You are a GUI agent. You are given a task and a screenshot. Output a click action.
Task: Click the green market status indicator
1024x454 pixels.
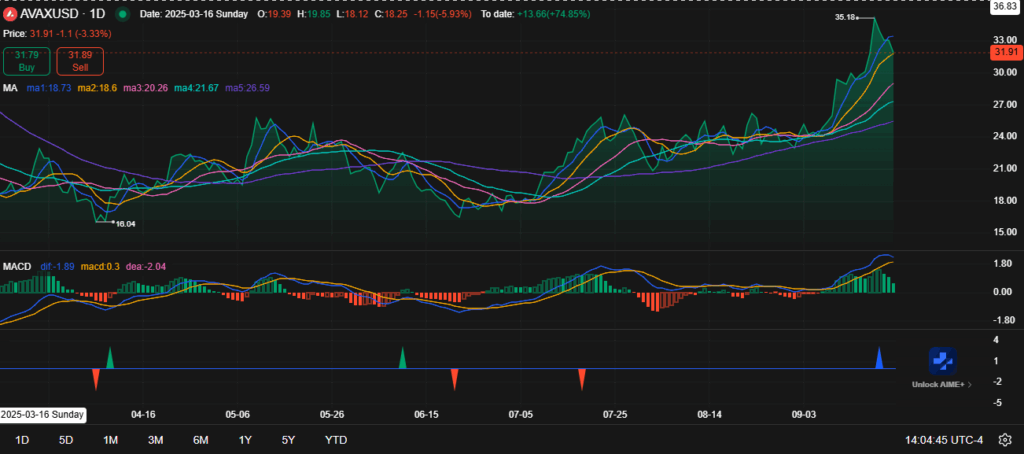pos(122,15)
